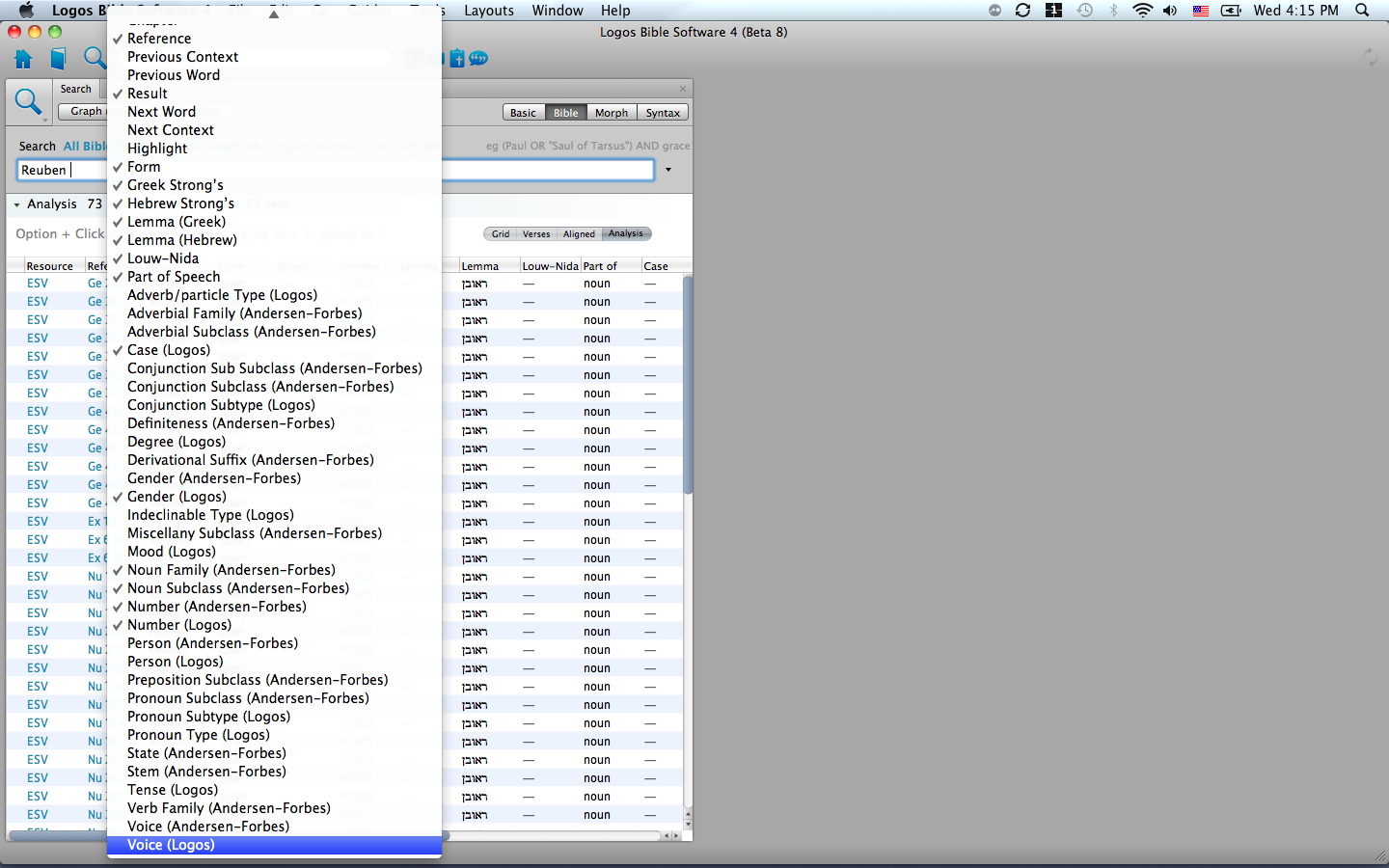Image resolution: width=1389 pixels, height=868 pixels.
Task: Open the Search panel magnifier menu
Action: pyautogui.click(x=29, y=102)
